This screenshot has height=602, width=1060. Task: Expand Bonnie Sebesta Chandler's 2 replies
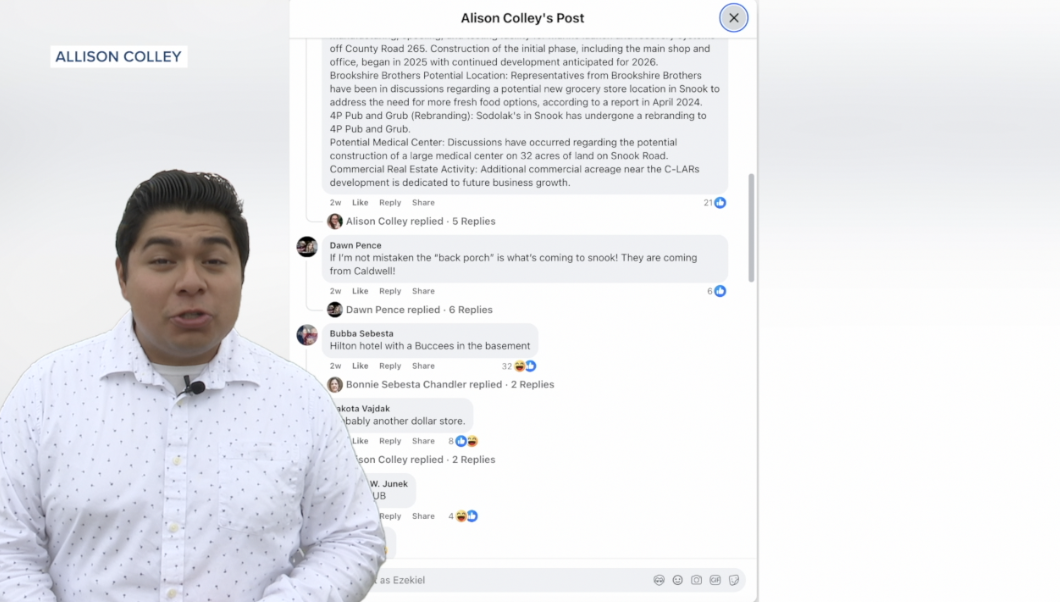[449, 385]
